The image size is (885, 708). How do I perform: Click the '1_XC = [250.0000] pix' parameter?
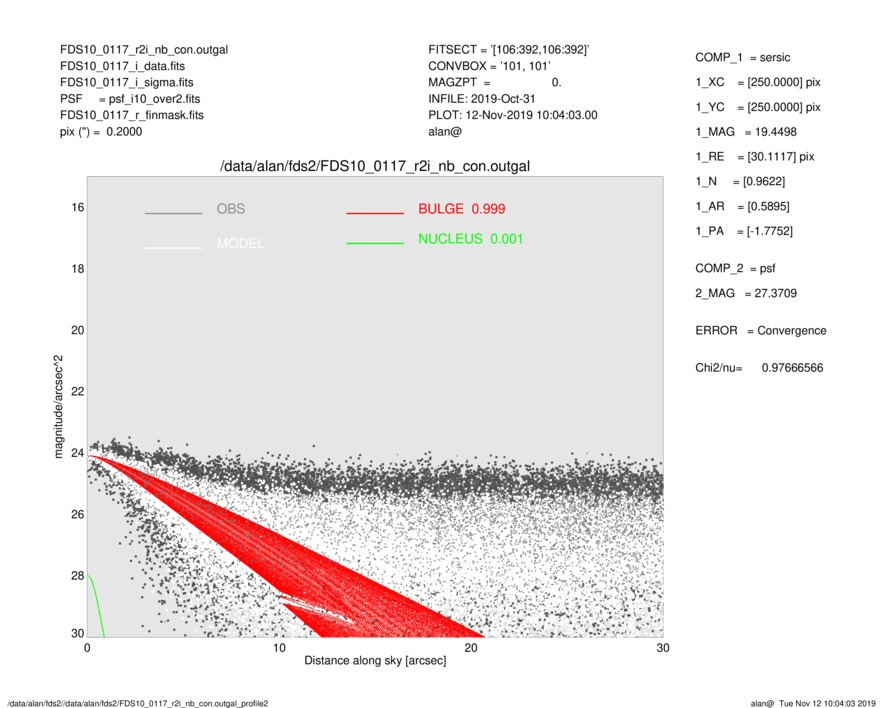tap(758, 82)
